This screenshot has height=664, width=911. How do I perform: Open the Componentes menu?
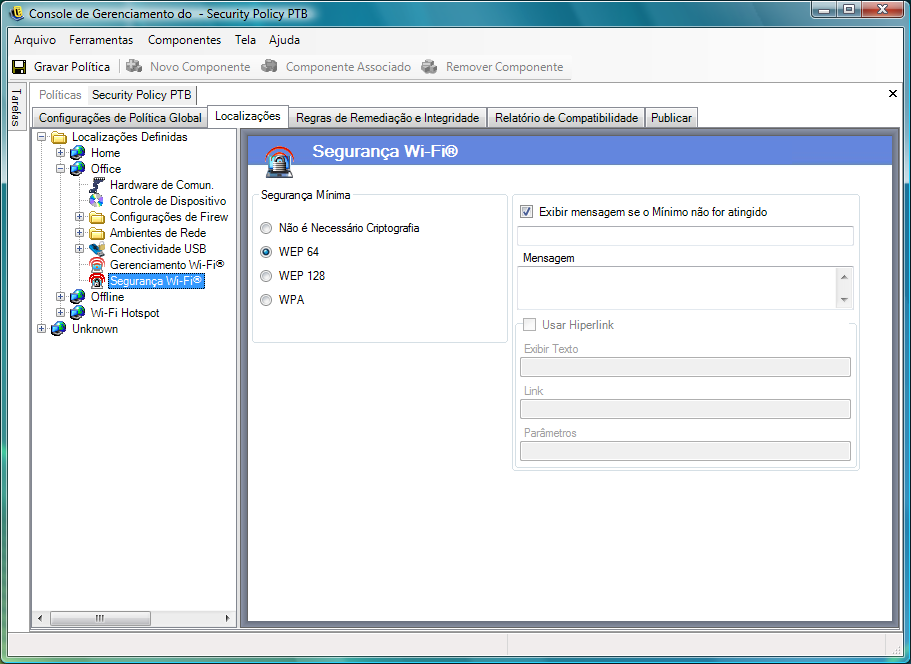[184, 40]
